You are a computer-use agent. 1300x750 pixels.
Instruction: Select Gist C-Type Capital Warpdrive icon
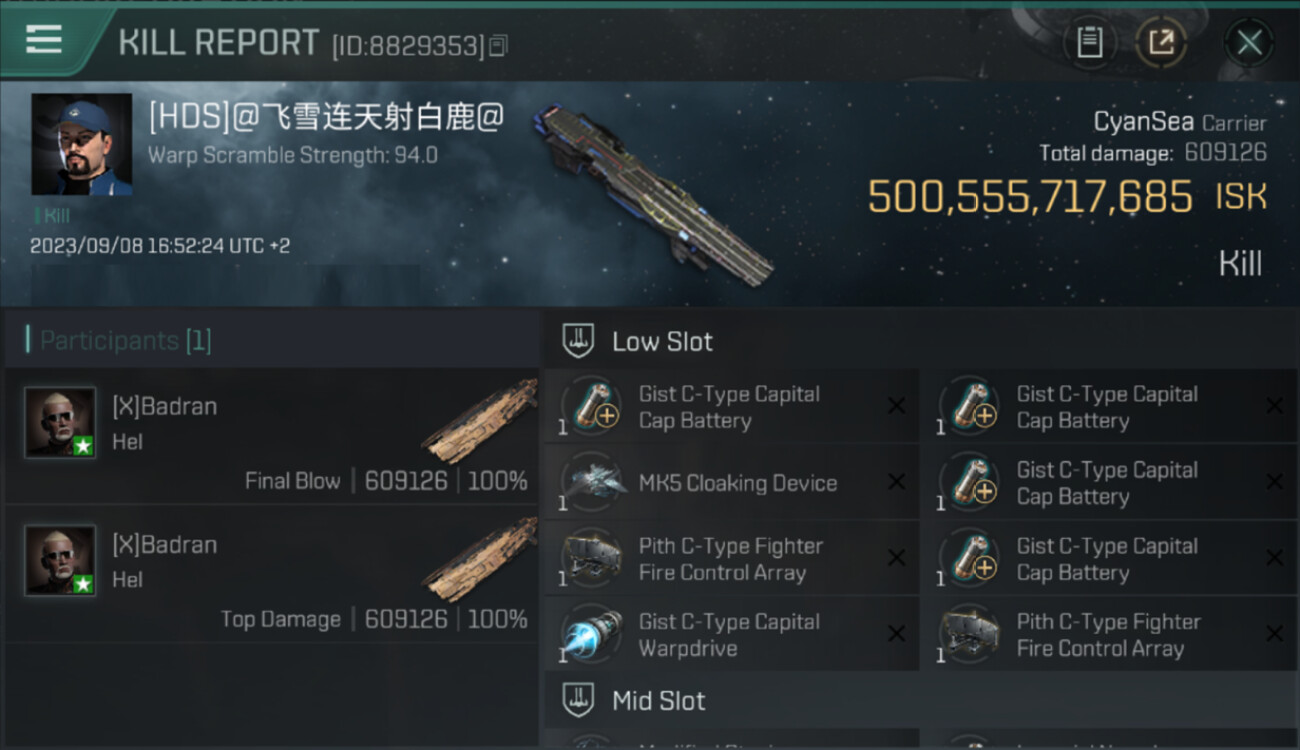click(x=590, y=634)
